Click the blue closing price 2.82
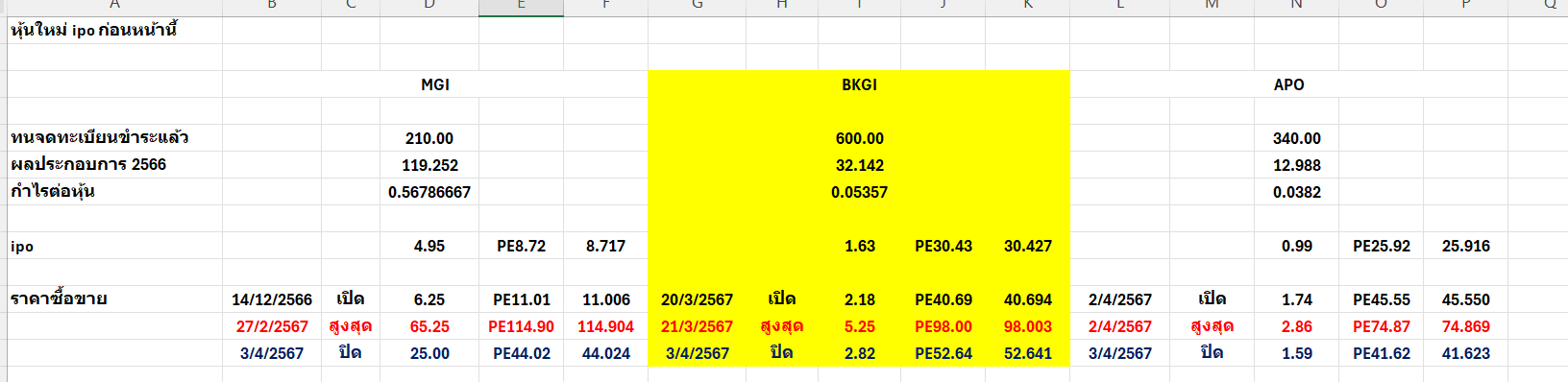 pyautogui.click(x=859, y=353)
